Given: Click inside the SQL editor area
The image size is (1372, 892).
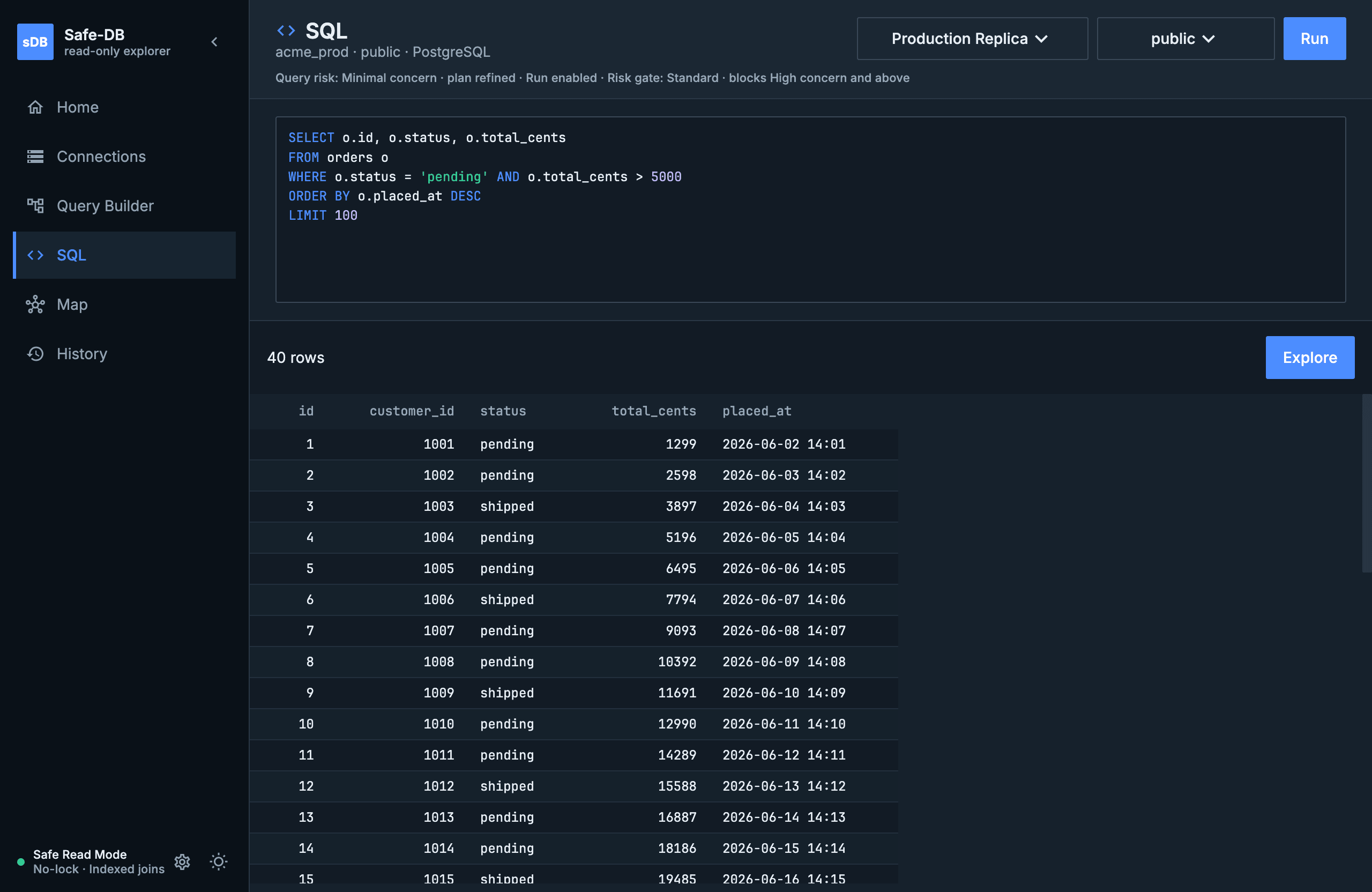Looking at the screenshot, I should (810, 209).
